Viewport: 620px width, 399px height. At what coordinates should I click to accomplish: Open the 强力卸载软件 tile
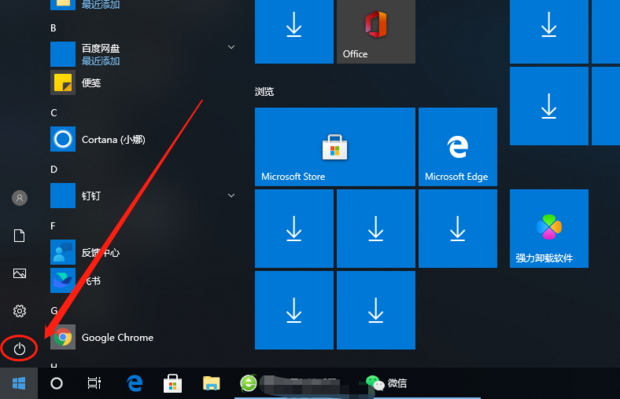click(549, 229)
